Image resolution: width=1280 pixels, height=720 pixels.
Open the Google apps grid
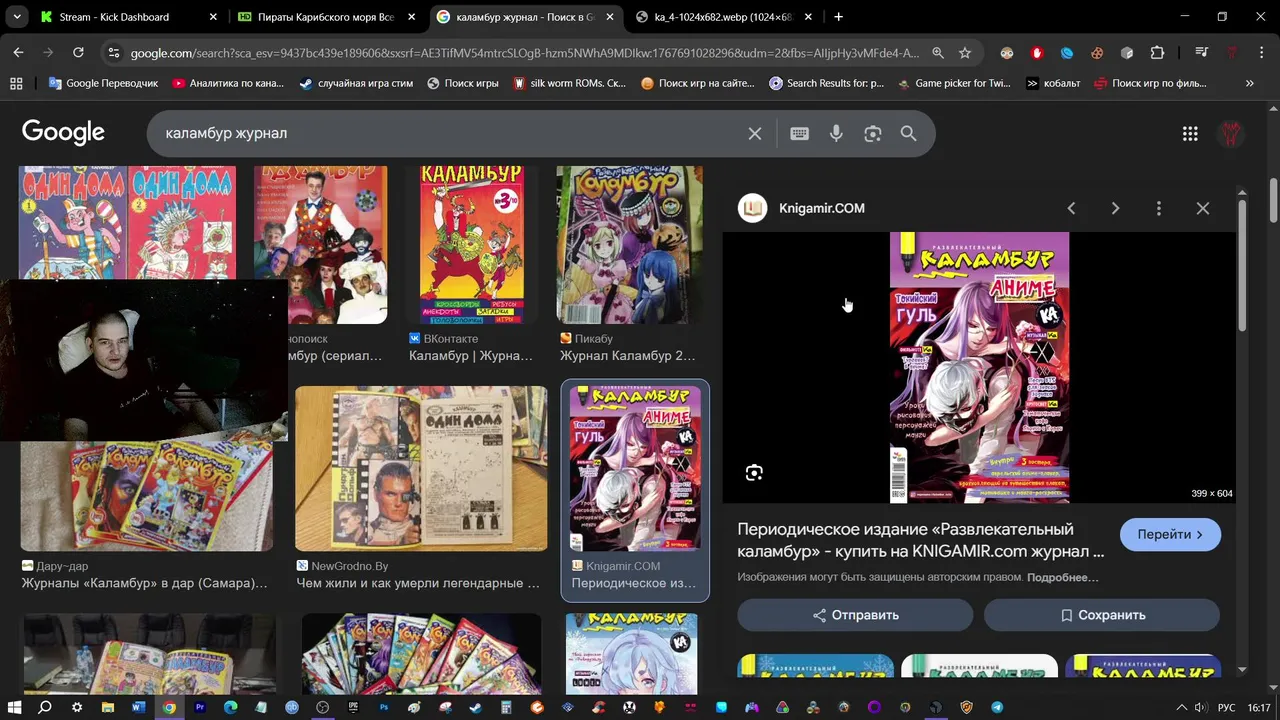tap(1190, 133)
